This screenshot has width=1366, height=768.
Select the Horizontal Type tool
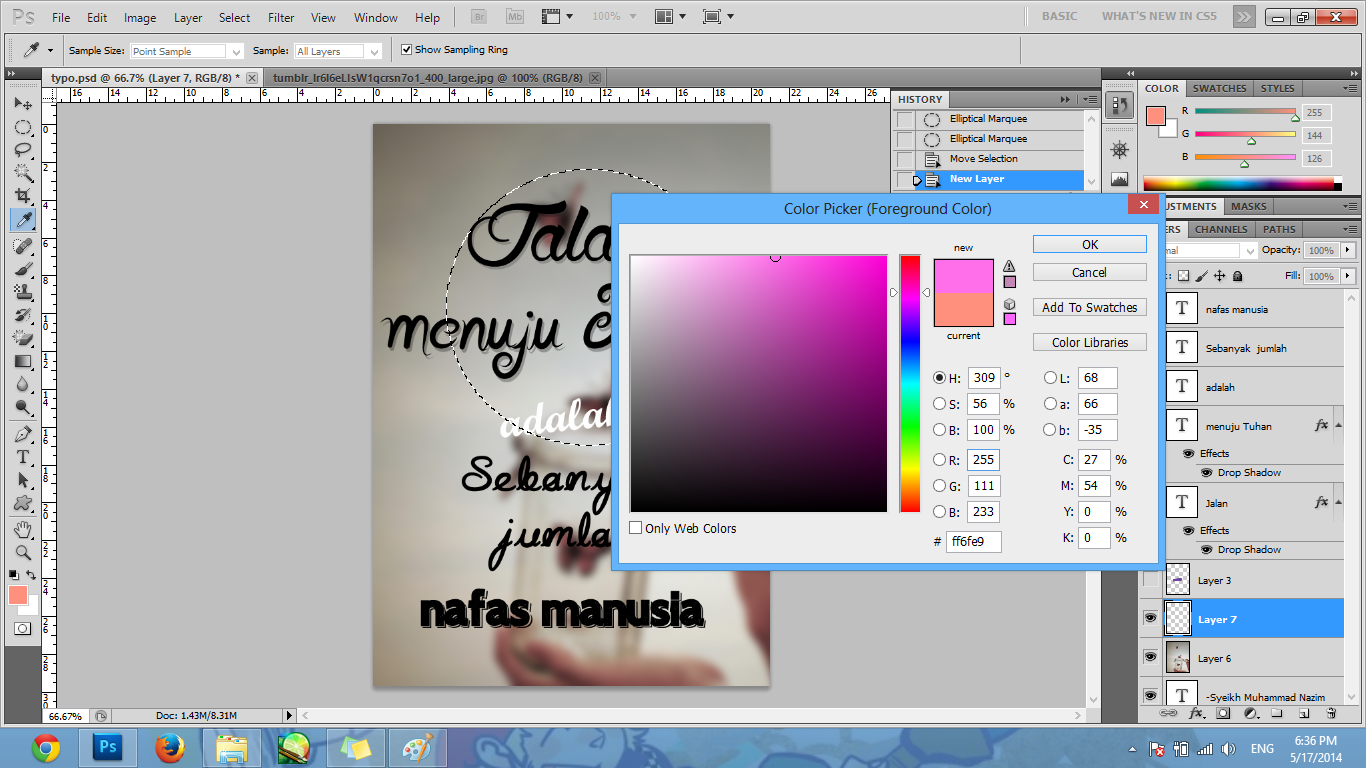point(22,457)
